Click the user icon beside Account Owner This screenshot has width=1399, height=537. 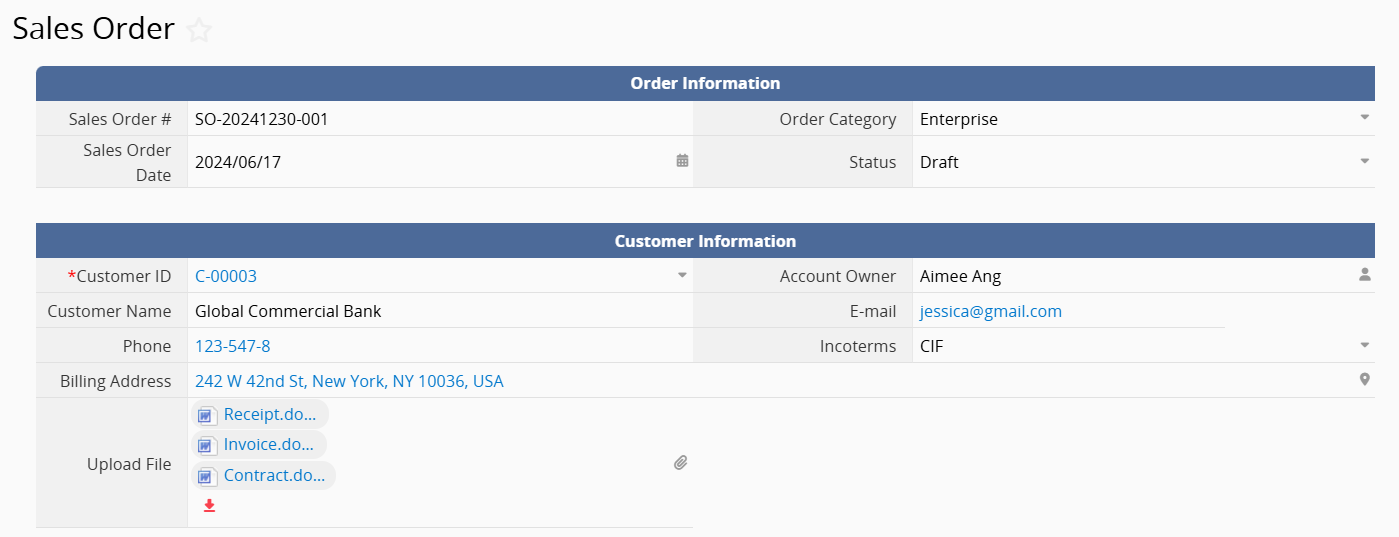pos(1365,275)
